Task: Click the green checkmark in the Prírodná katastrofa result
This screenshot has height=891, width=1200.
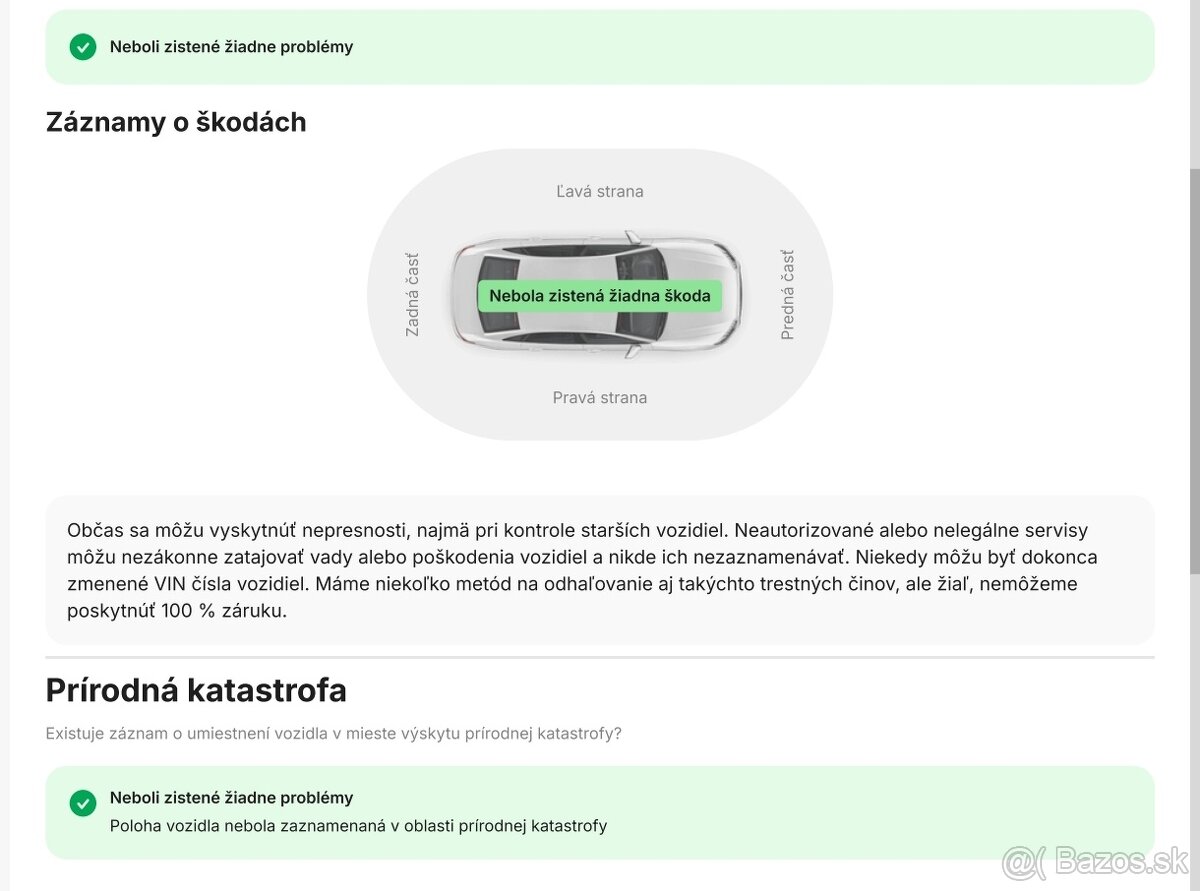Action: tap(83, 803)
